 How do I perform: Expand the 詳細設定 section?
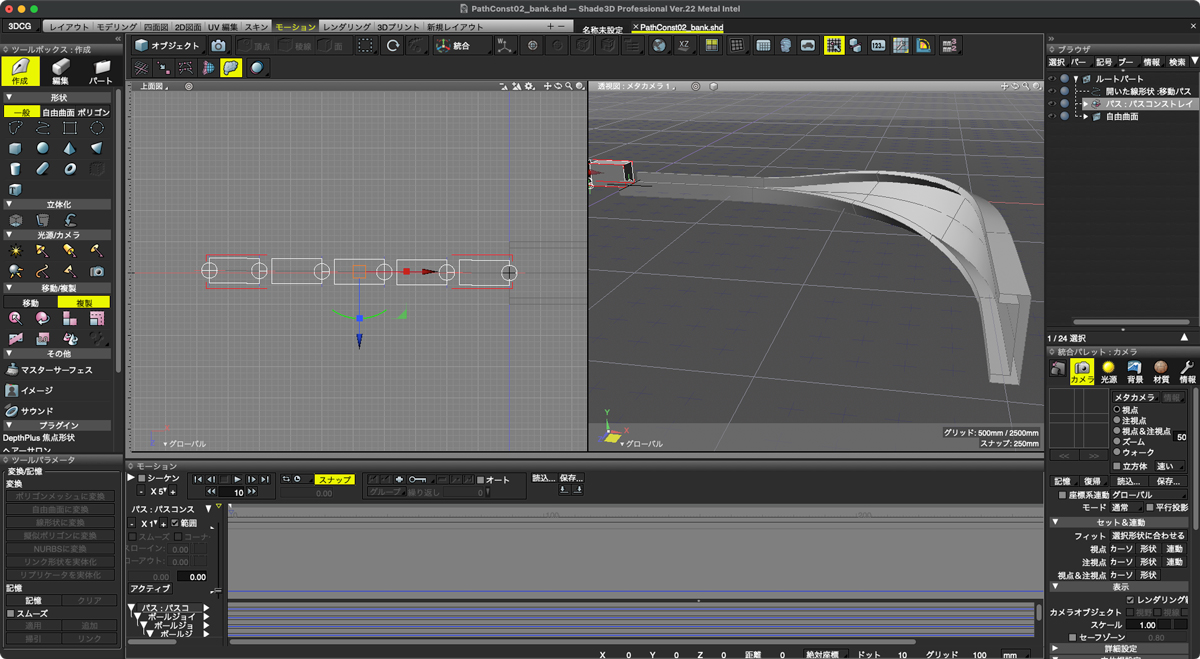[x=1055, y=649]
